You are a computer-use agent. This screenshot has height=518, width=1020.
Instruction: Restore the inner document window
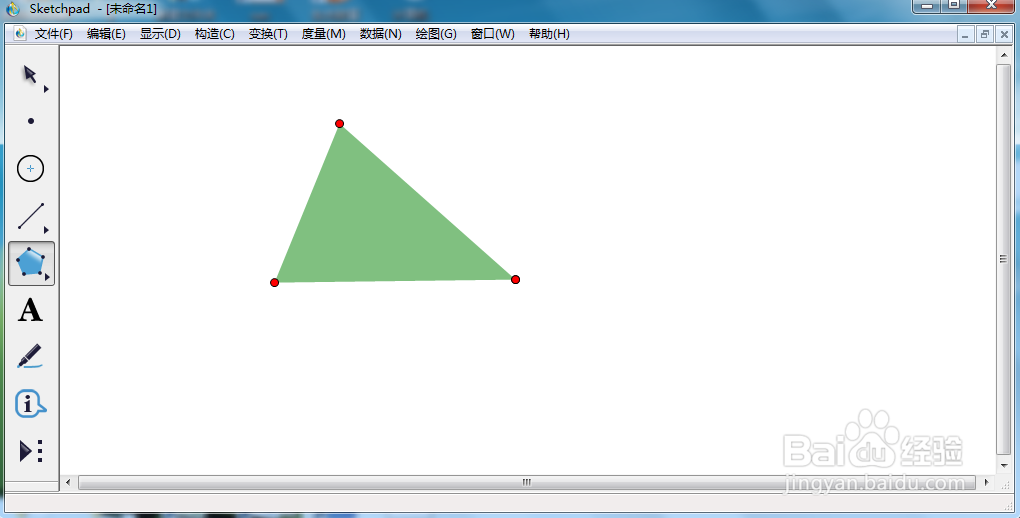(985, 34)
